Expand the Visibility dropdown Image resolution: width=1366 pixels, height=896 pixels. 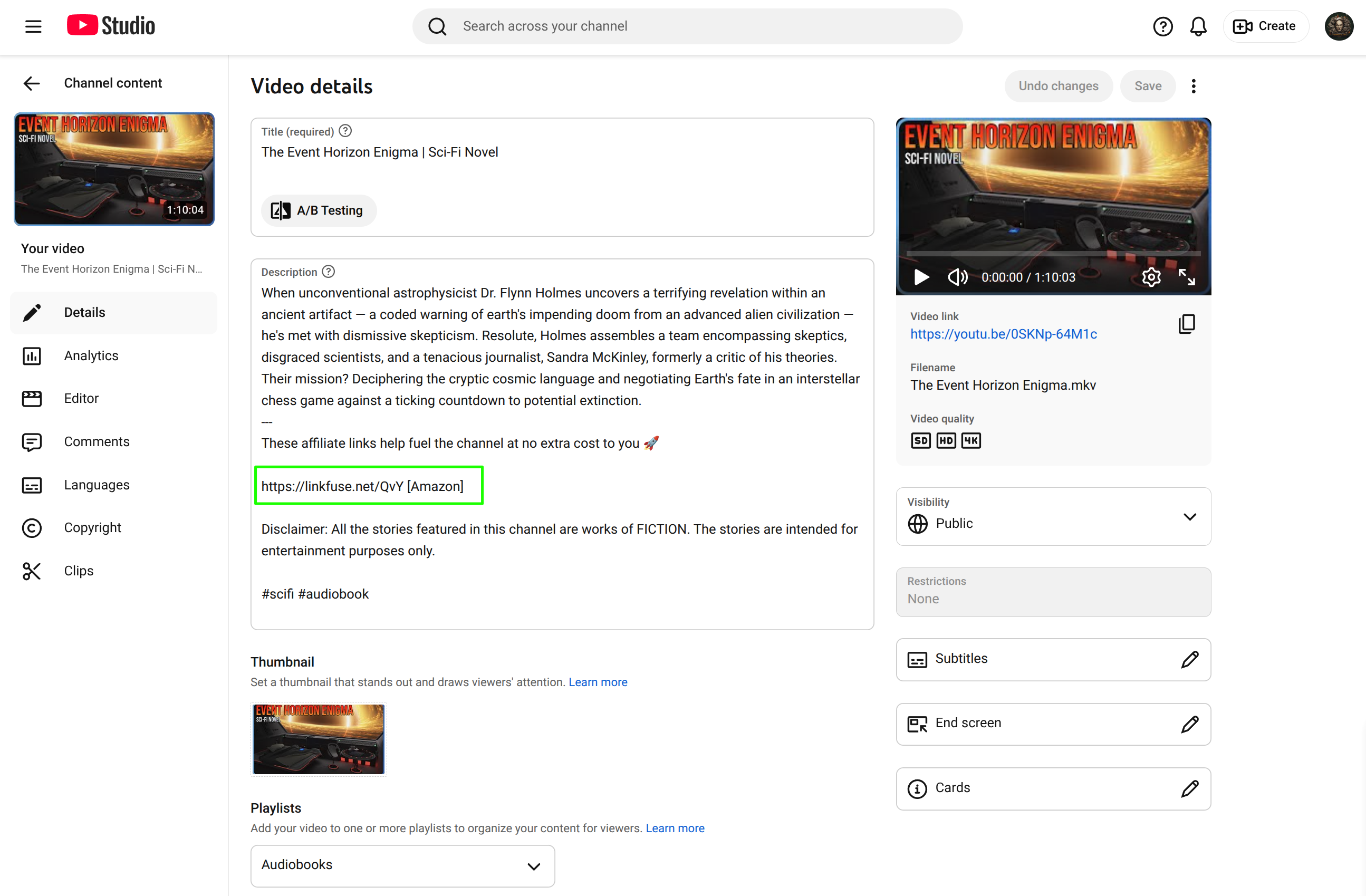[1190, 516]
